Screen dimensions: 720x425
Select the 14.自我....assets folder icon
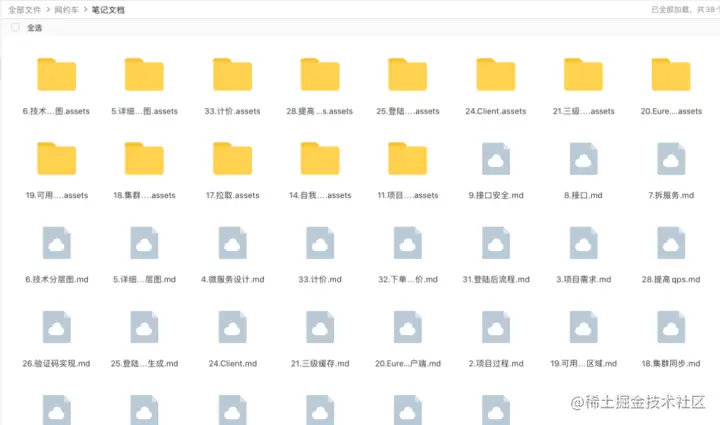click(x=320, y=158)
